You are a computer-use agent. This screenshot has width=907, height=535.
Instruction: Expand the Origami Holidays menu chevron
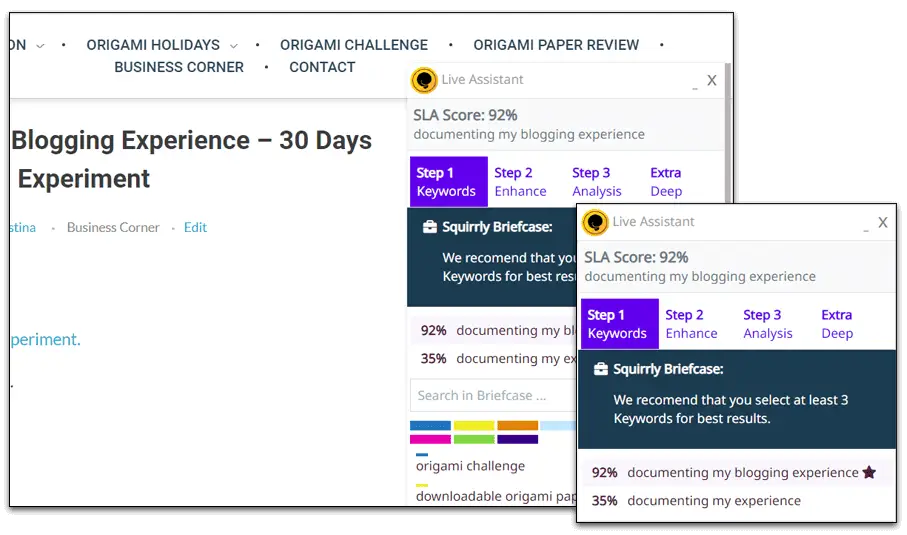(234, 46)
